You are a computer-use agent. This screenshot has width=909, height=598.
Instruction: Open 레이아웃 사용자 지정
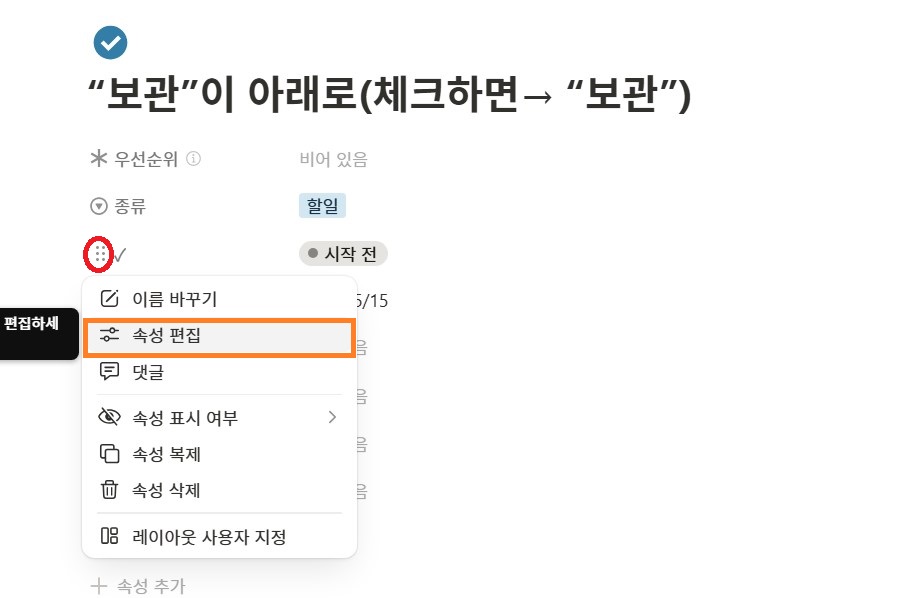click(x=209, y=537)
